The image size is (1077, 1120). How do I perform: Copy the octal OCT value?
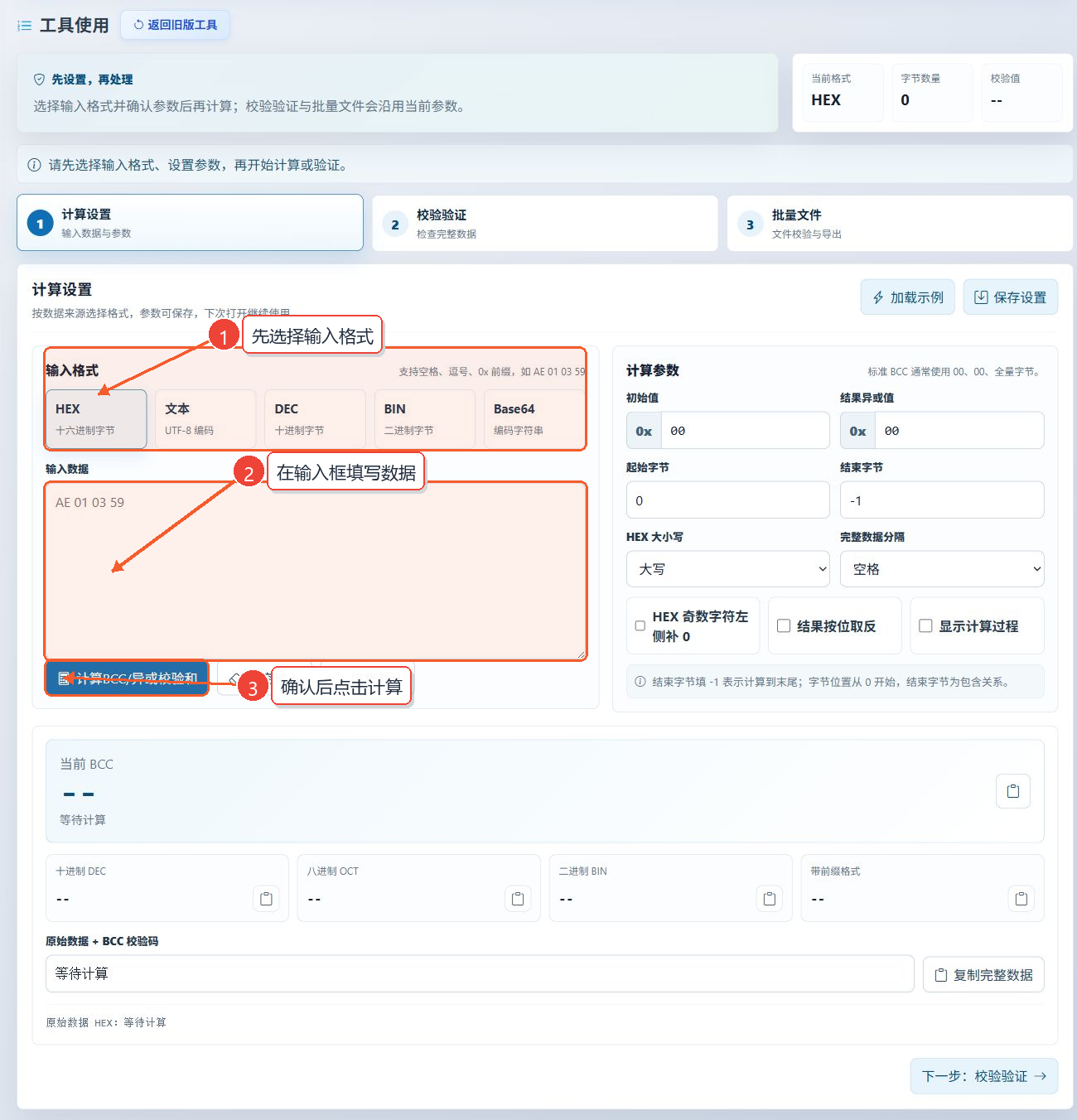pos(518,899)
